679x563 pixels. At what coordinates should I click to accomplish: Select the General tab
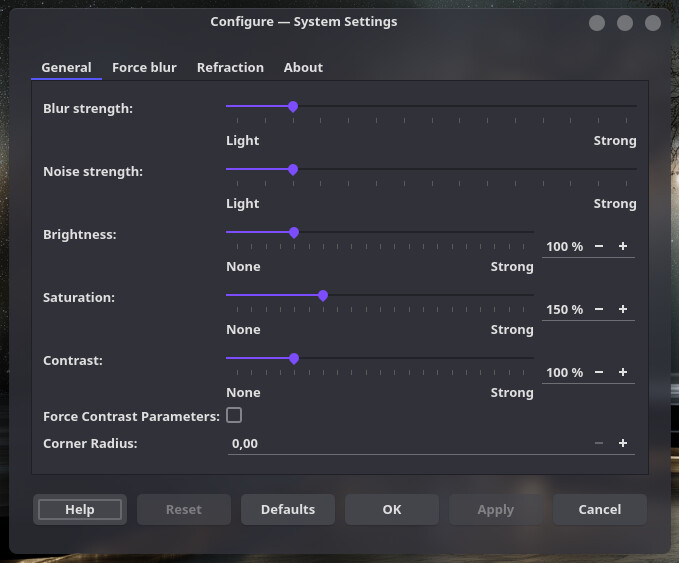(66, 68)
